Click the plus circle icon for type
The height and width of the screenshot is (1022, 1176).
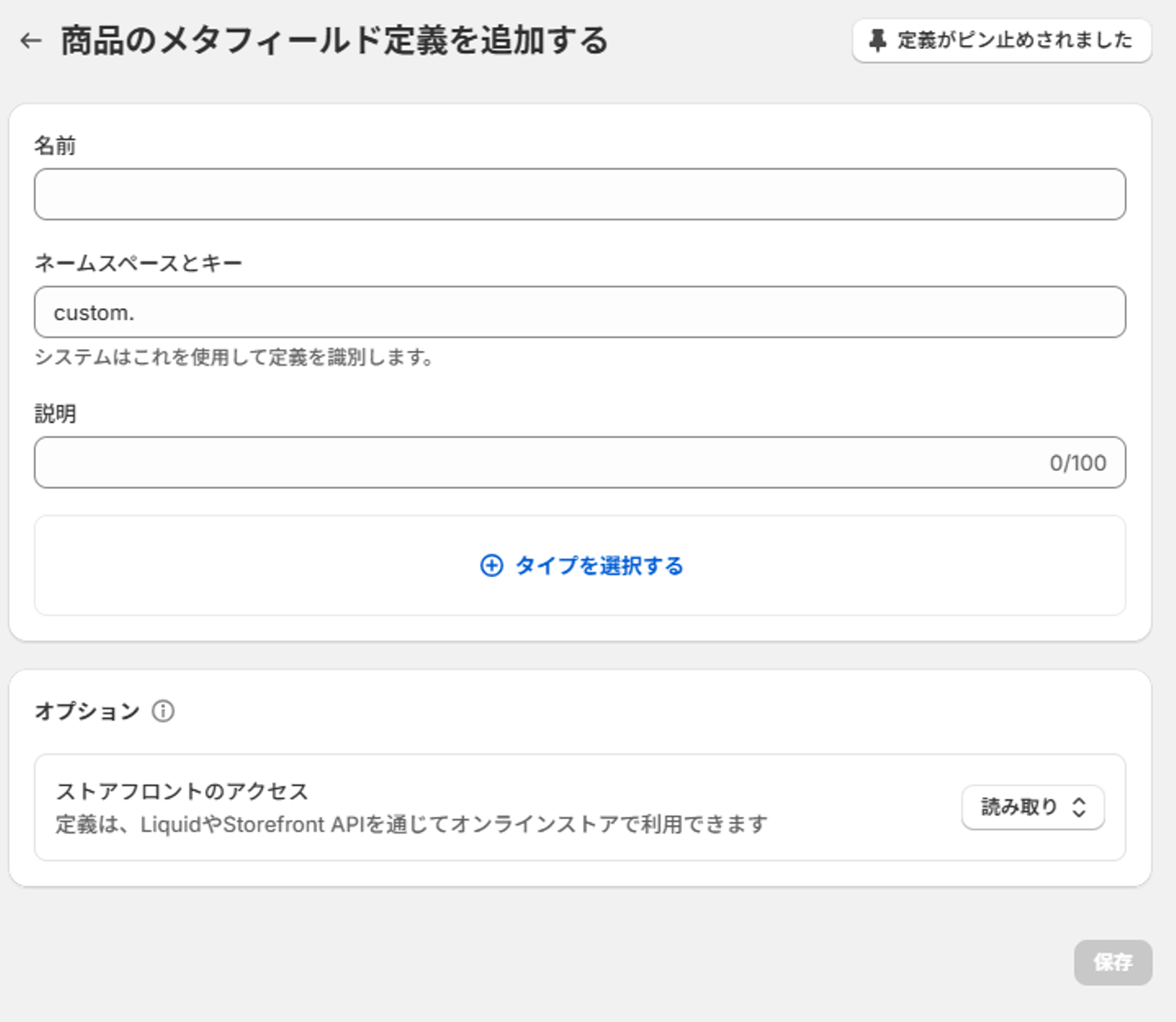[x=492, y=565]
